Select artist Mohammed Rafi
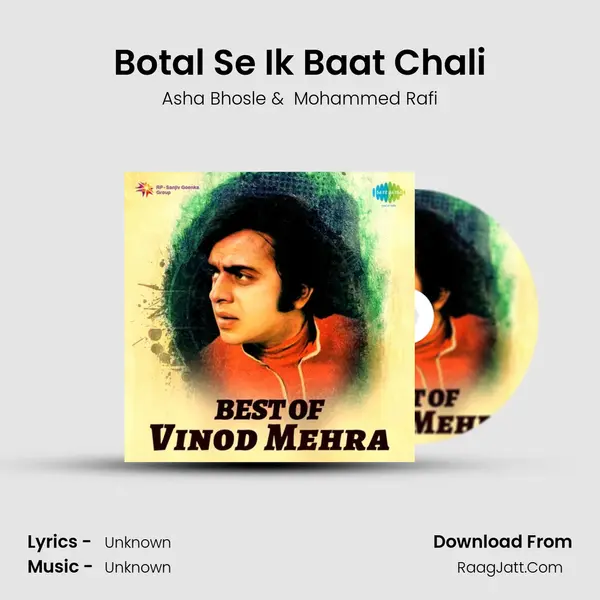Screen dimensions: 600x600 pos(365,99)
